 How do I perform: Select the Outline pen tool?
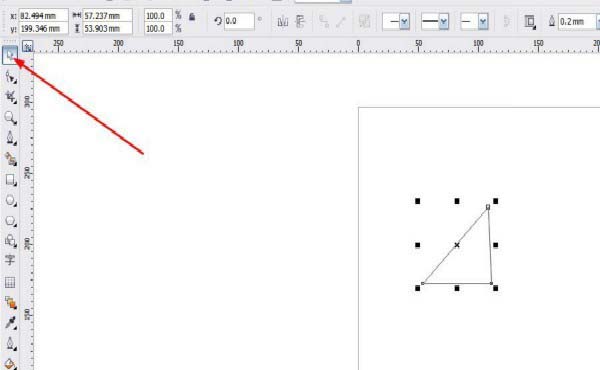pyautogui.click(x=10, y=343)
